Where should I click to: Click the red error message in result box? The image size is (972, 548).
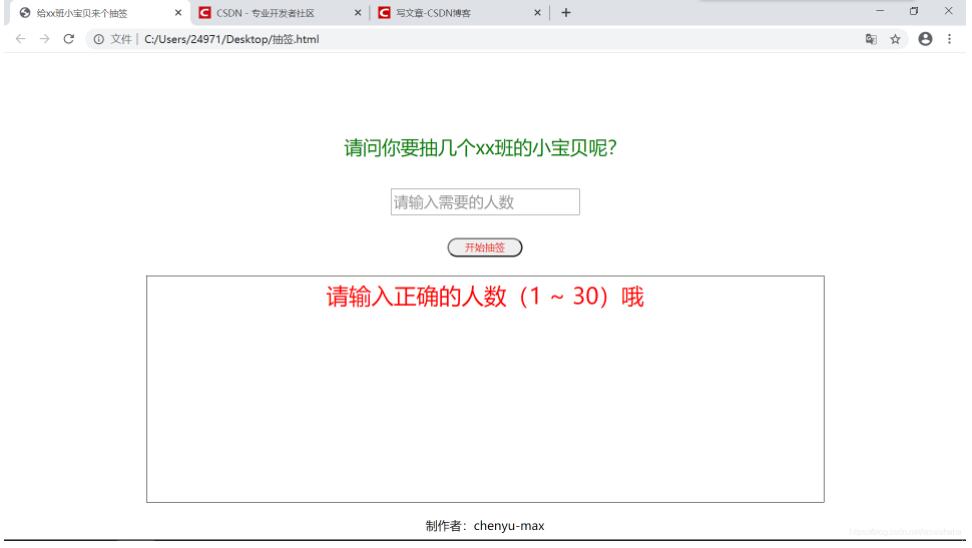point(485,296)
